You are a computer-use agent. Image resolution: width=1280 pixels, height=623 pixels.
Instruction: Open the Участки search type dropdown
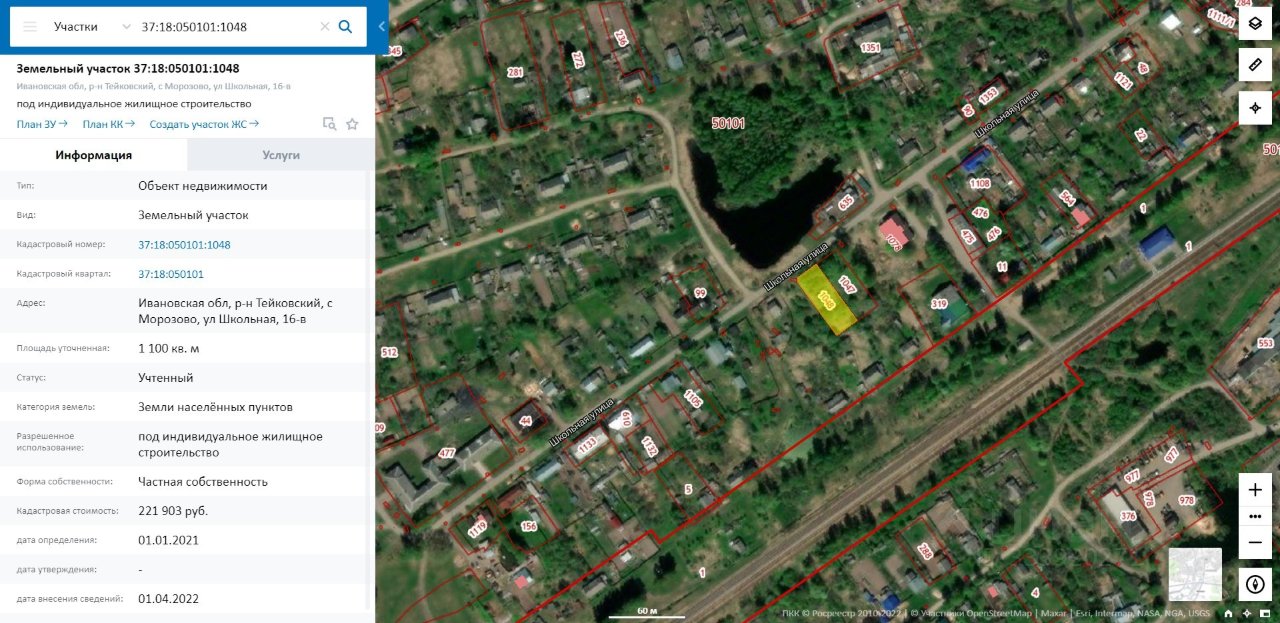tap(91, 27)
